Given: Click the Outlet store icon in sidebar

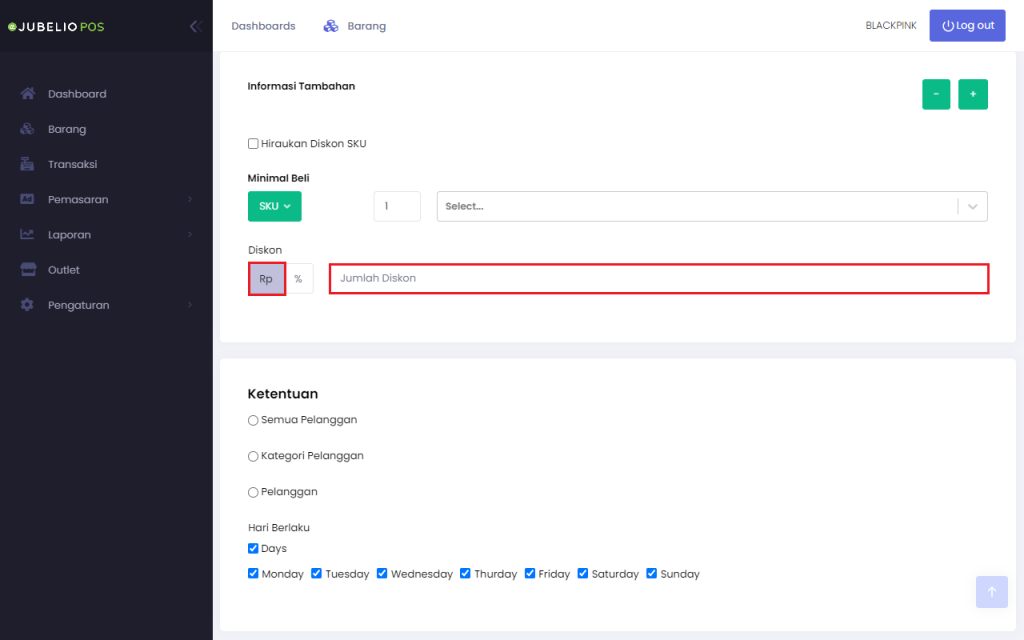Looking at the screenshot, I should point(27,270).
